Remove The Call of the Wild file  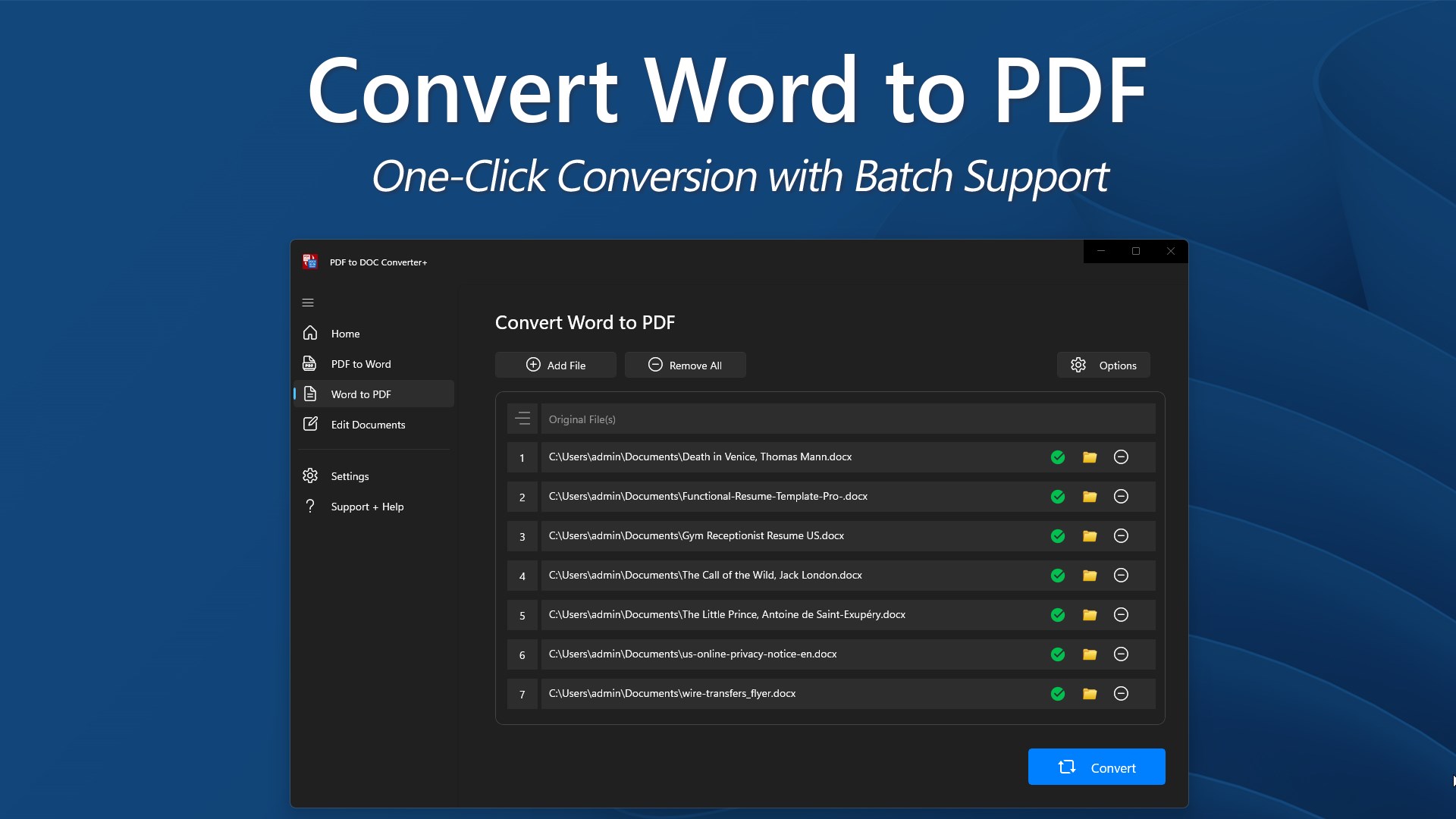tap(1121, 576)
